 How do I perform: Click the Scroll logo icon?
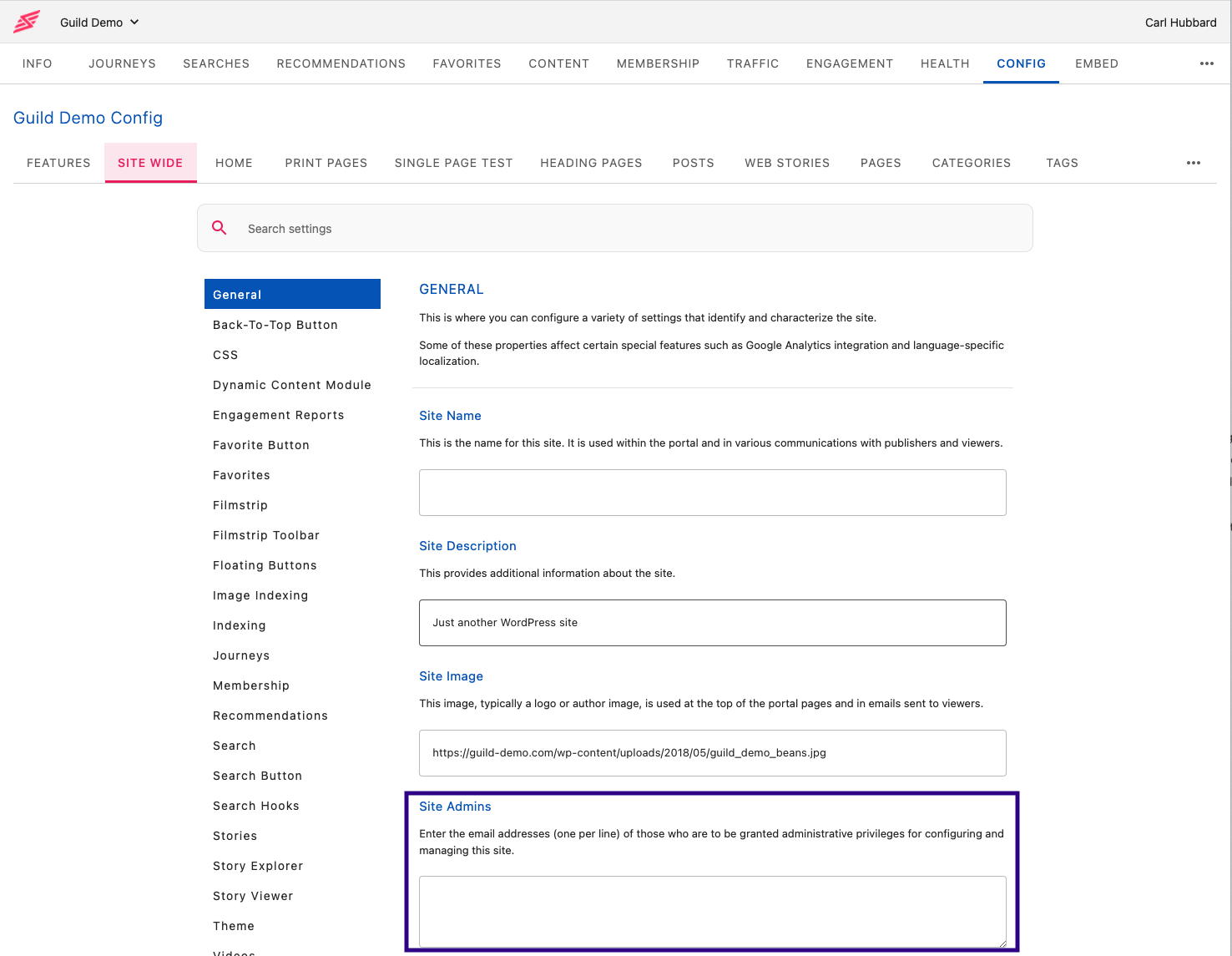click(26, 22)
